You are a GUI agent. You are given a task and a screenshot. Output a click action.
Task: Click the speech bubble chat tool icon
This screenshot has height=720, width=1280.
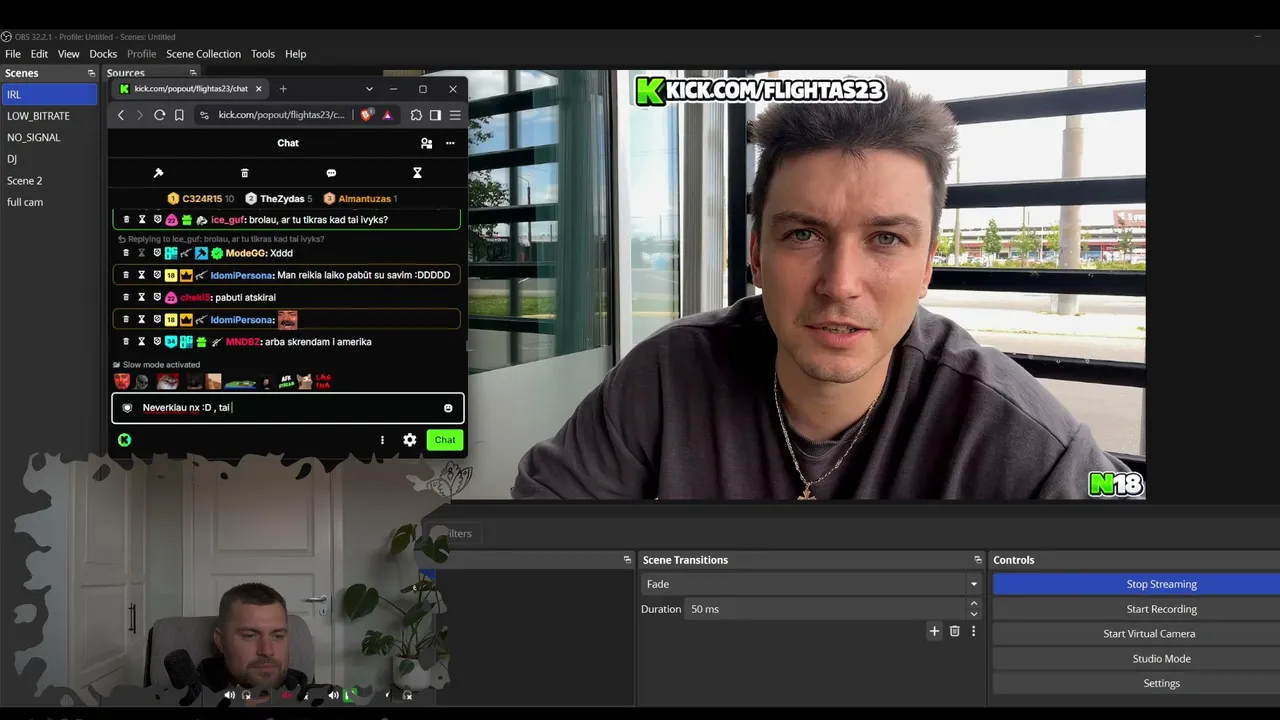331,173
